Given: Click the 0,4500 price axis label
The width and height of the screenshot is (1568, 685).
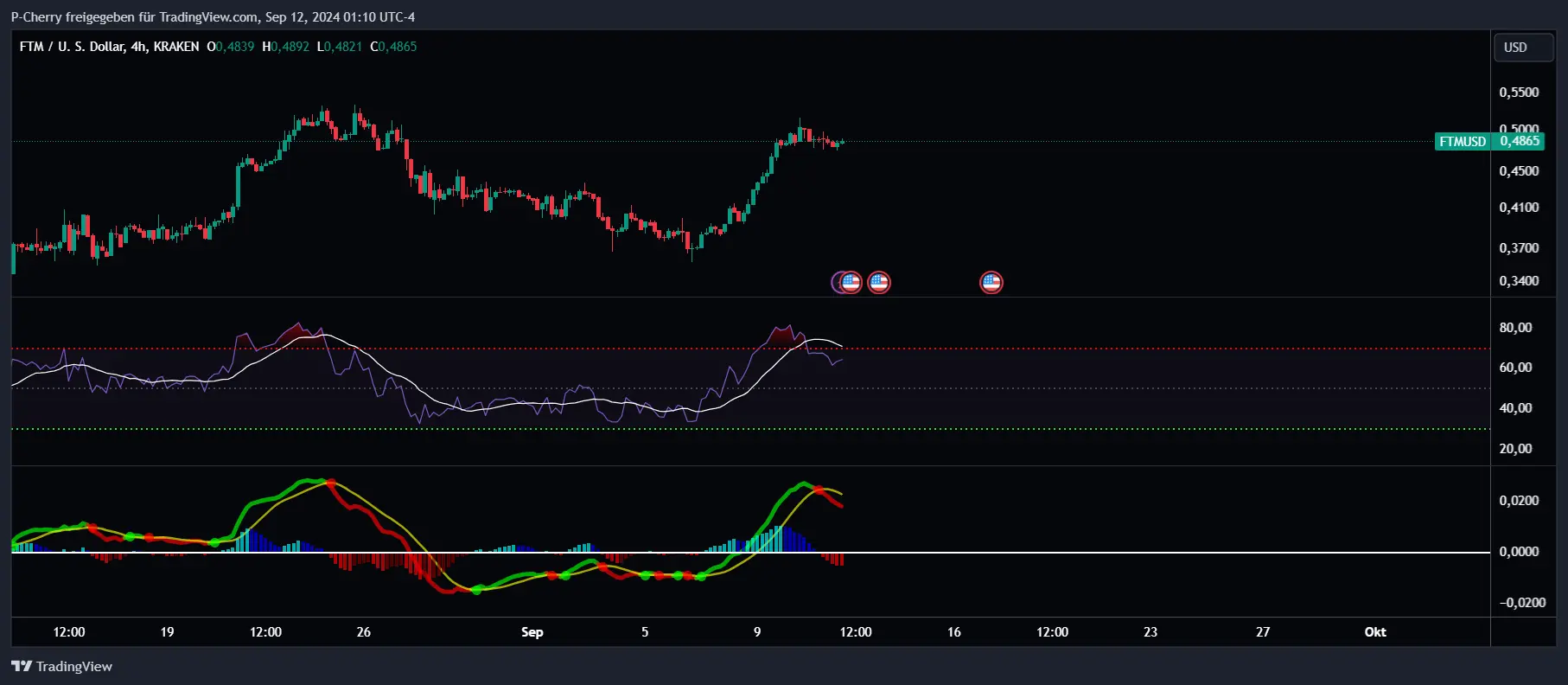Looking at the screenshot, I should point(1519,171).
